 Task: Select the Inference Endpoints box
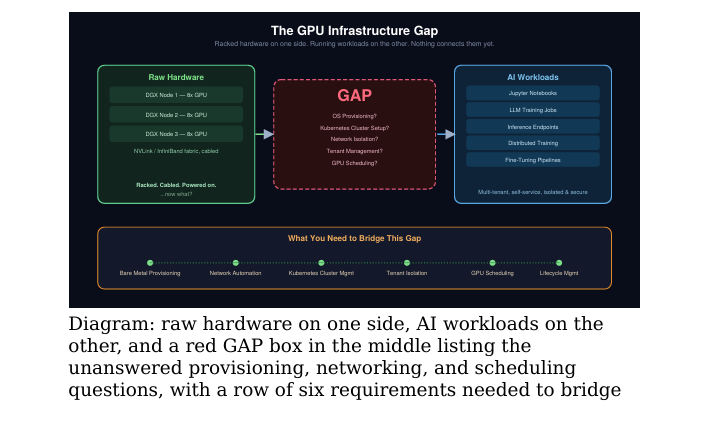coord(533,127)
